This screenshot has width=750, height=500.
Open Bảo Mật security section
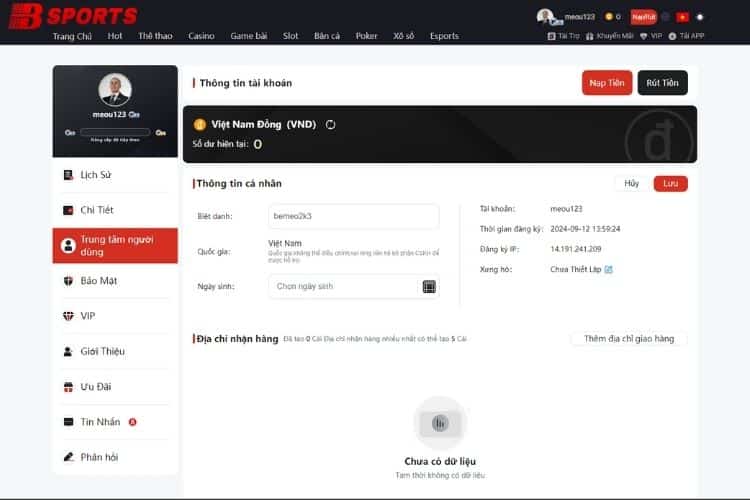(98, 281)
